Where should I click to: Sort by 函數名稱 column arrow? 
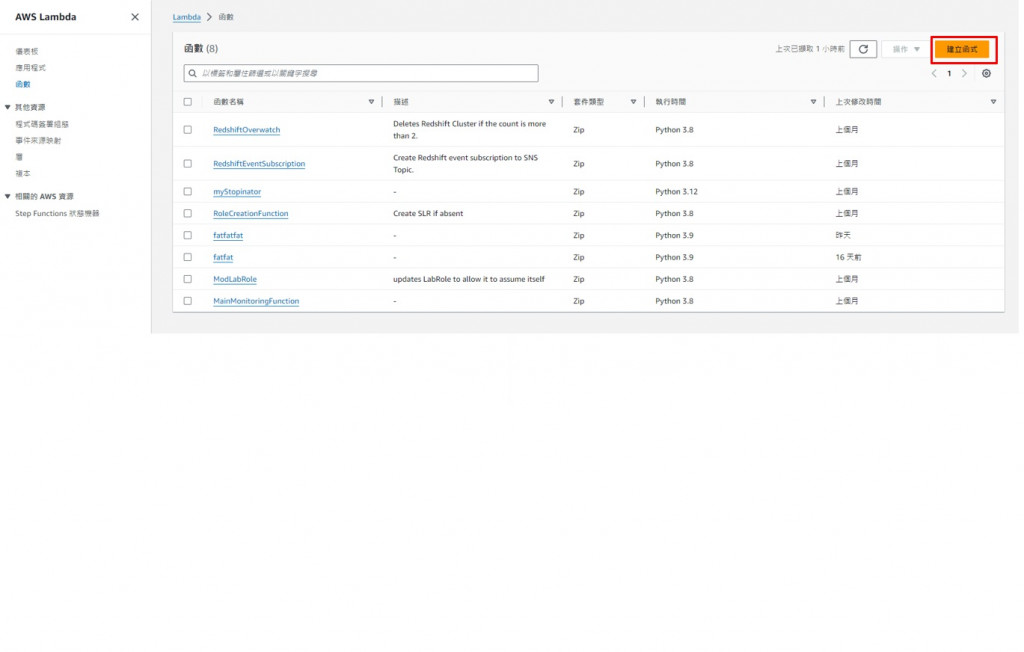[371, 102]
